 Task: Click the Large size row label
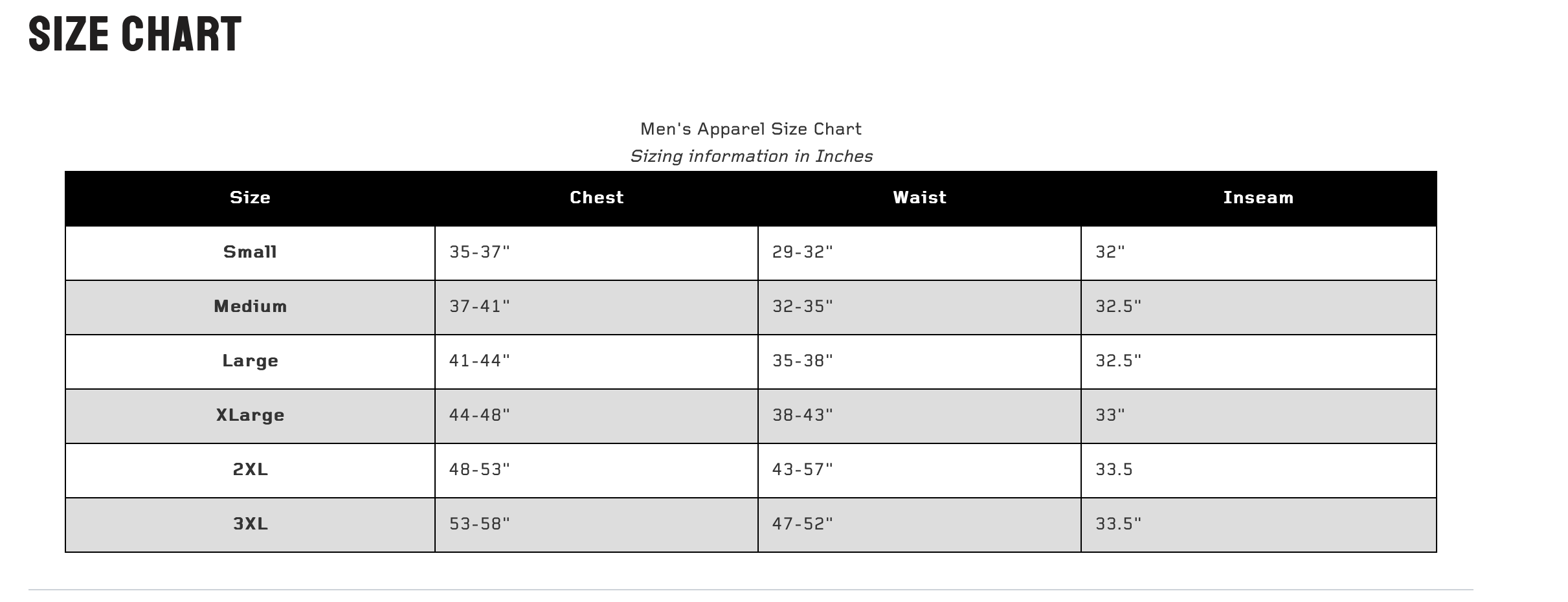[x=250, y=361]
